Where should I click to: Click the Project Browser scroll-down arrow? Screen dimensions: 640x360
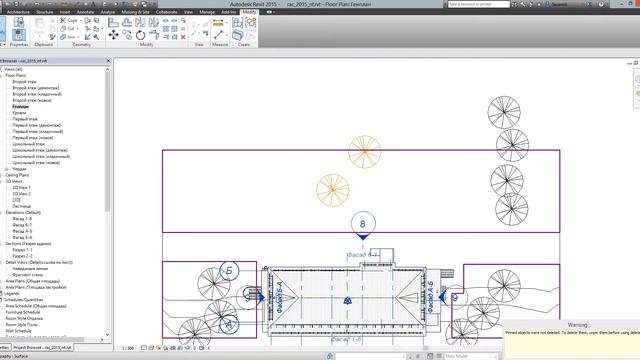pyautogui.click(x=108, y=335)
